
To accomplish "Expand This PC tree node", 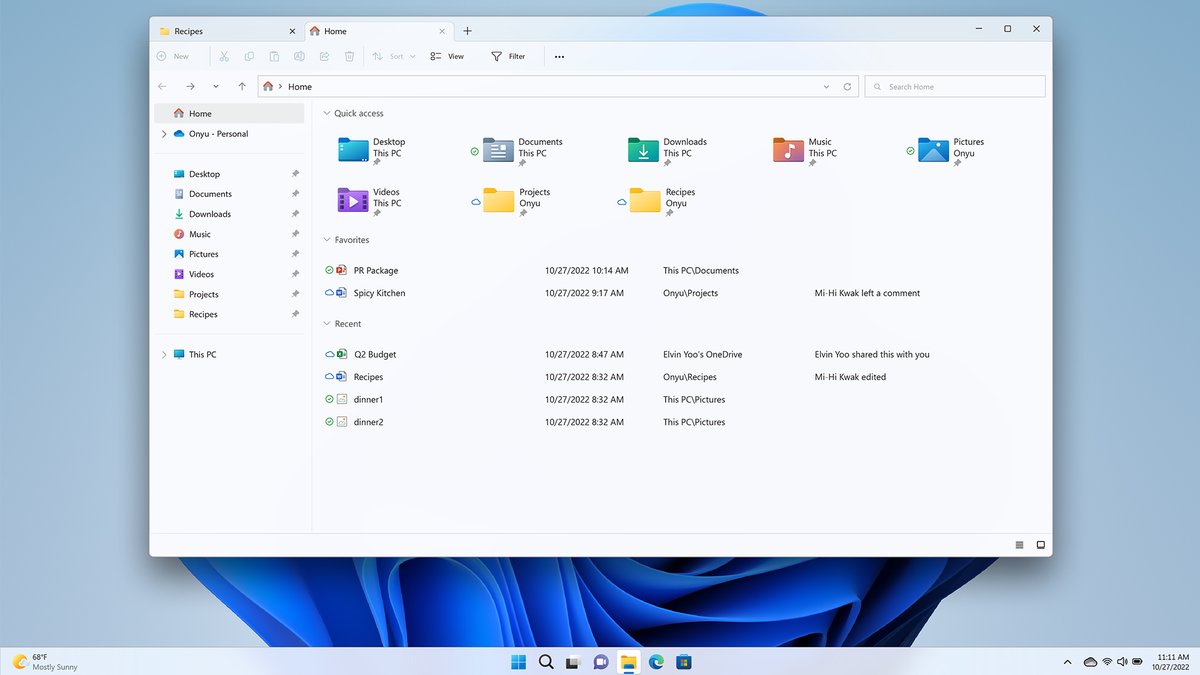I will (x=164, y=355).
